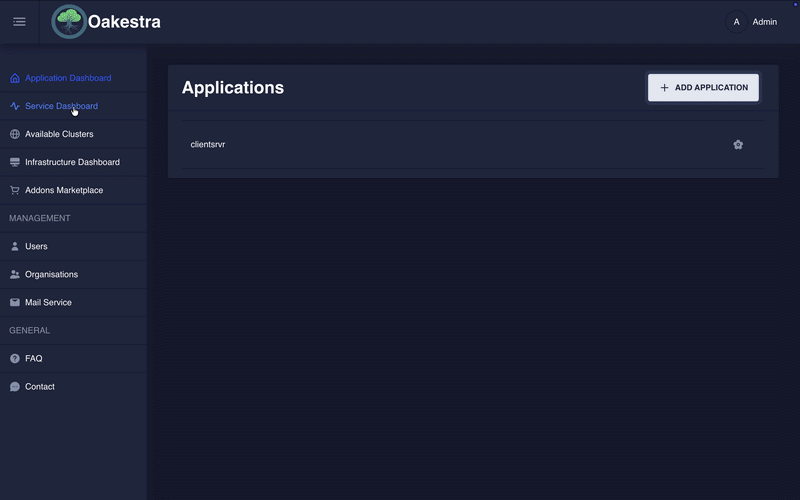Viewport: 800px width, 500px height.
Task: Click the plus icon in Add Application
Action: [665, 88]
